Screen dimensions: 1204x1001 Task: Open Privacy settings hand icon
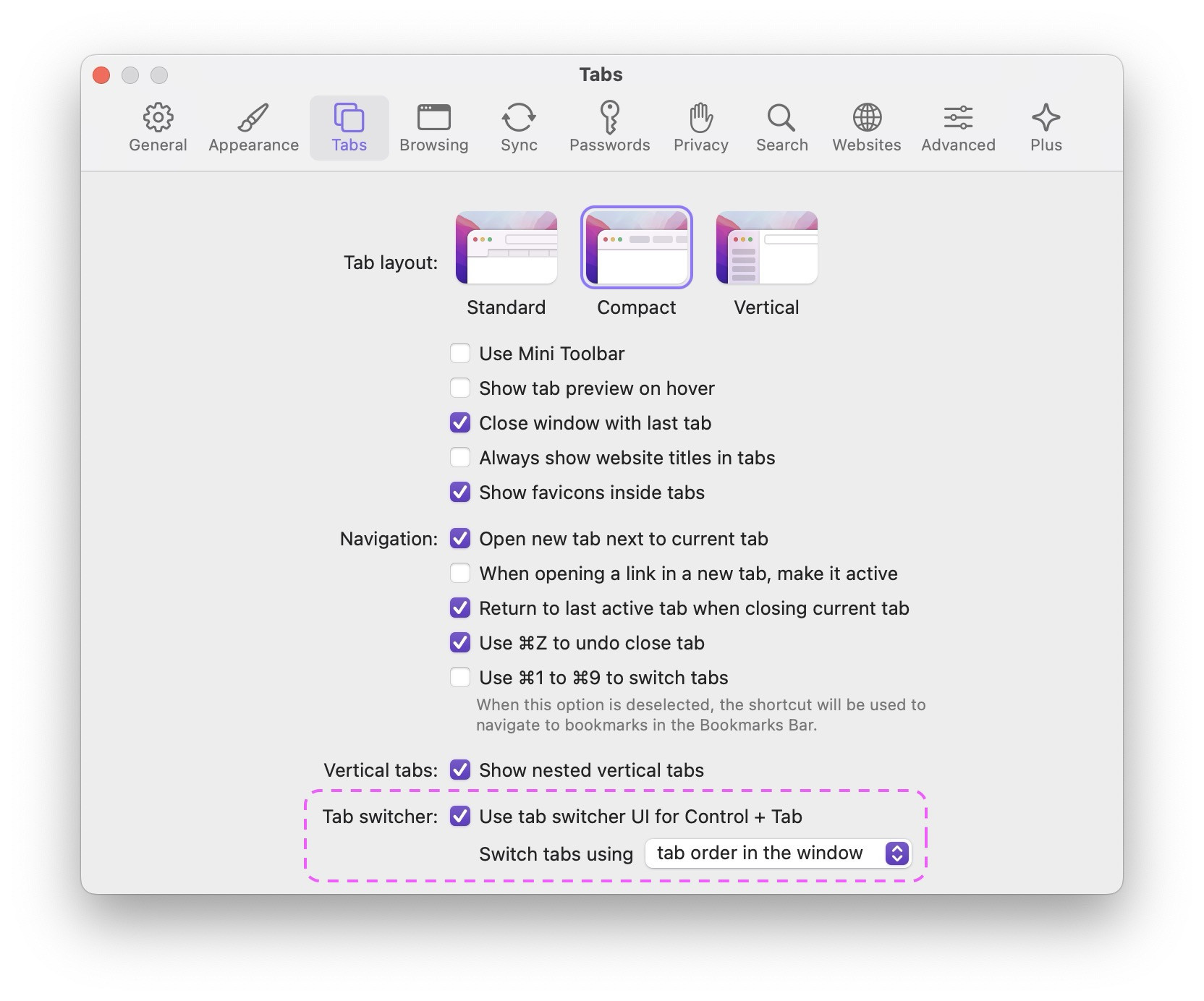point(700,118)
